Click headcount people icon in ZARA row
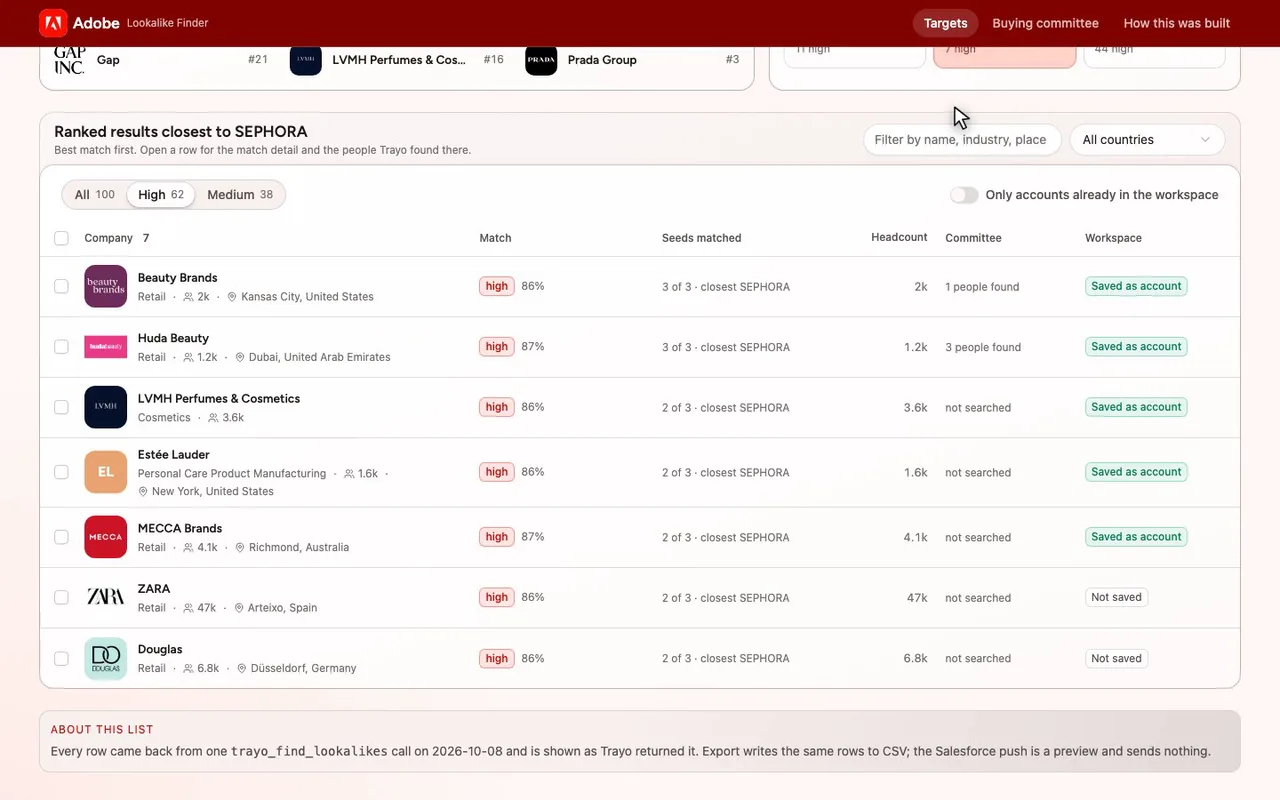 [x=189, y=608]
